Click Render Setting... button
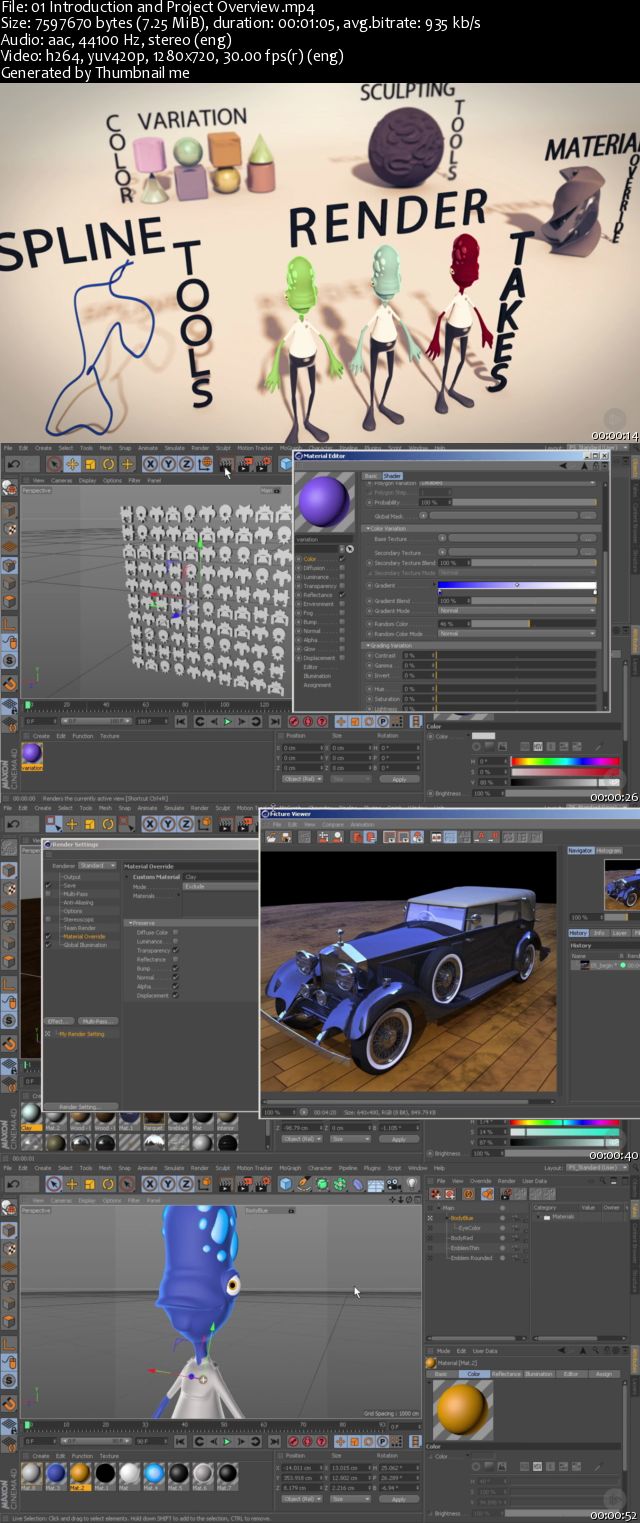Viewport: 640px width, 1523px height. pyautogui.click(x=78, y=1107)
